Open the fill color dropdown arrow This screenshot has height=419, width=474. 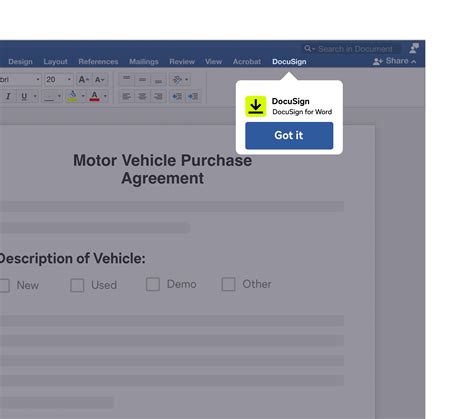(83, 96)
